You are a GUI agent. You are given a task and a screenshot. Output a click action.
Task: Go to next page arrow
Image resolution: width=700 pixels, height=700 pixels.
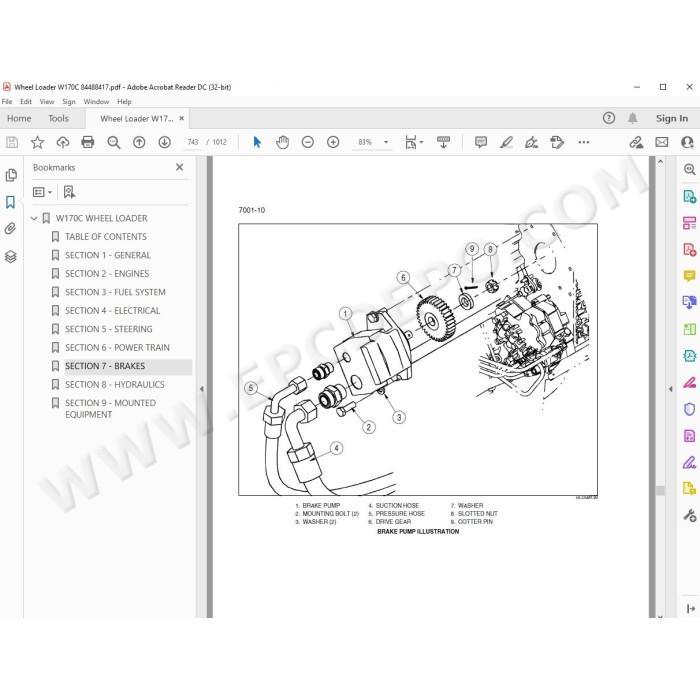(x=165, y=142)
